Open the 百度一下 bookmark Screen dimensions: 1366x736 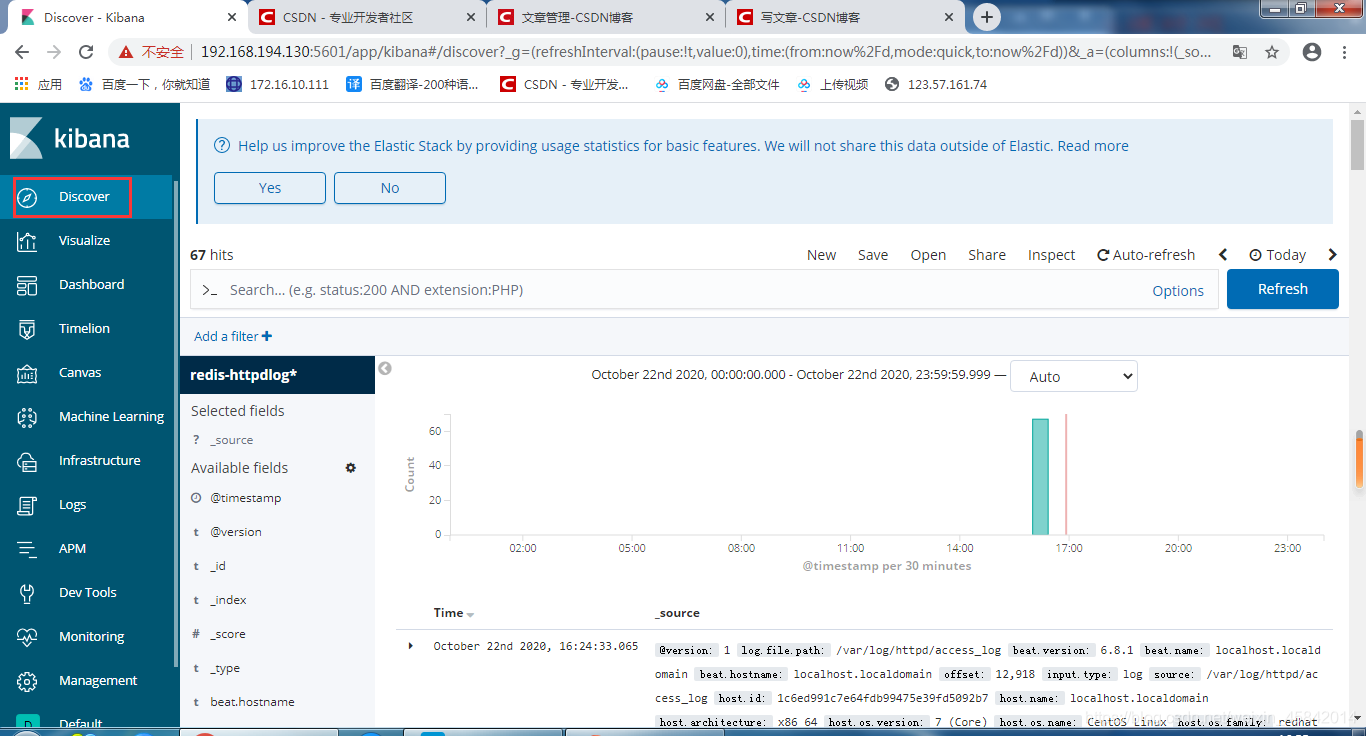coord(144,85)
